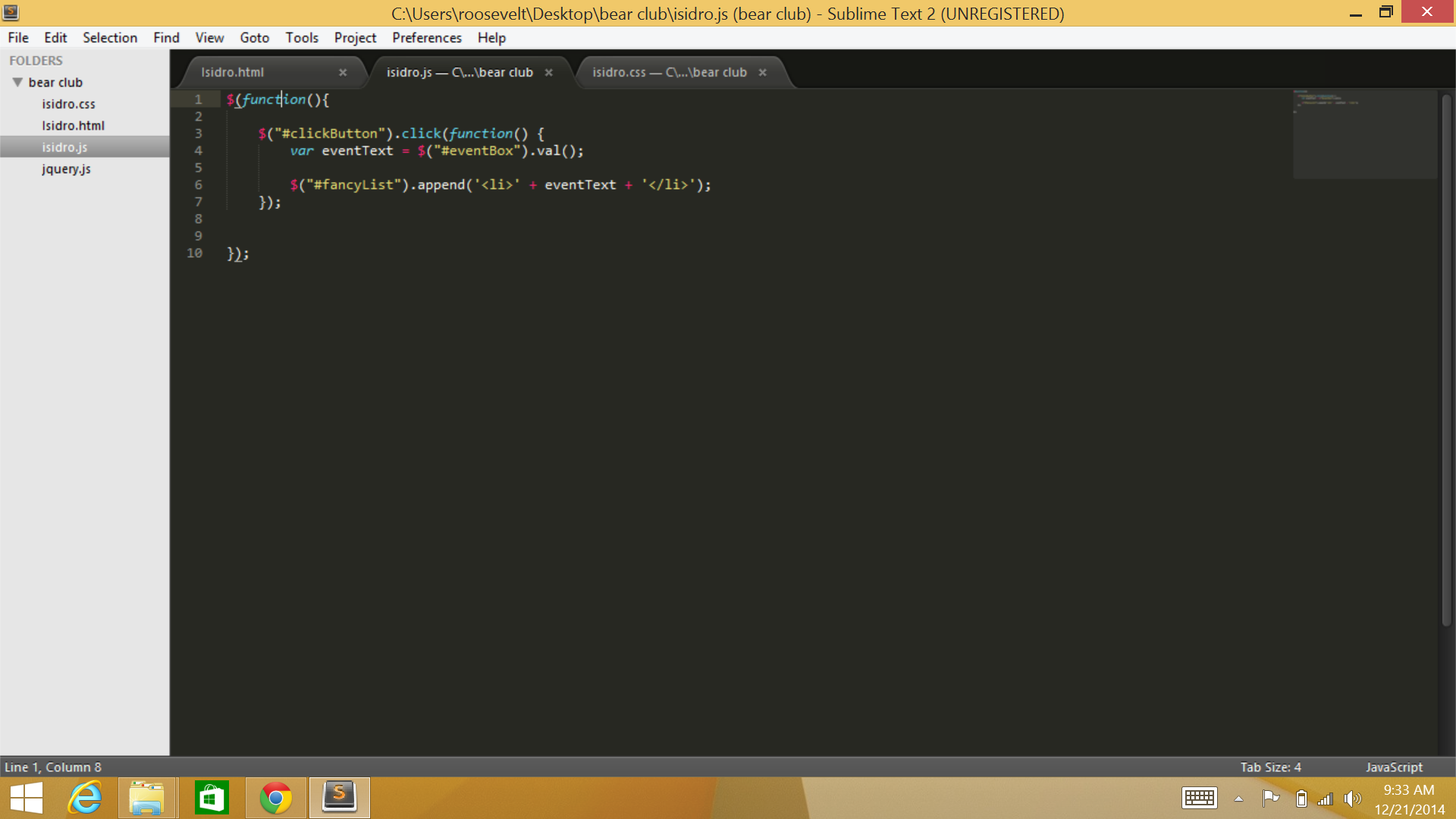Click Sublime Text taskbar icon

[x=339, y=798]
